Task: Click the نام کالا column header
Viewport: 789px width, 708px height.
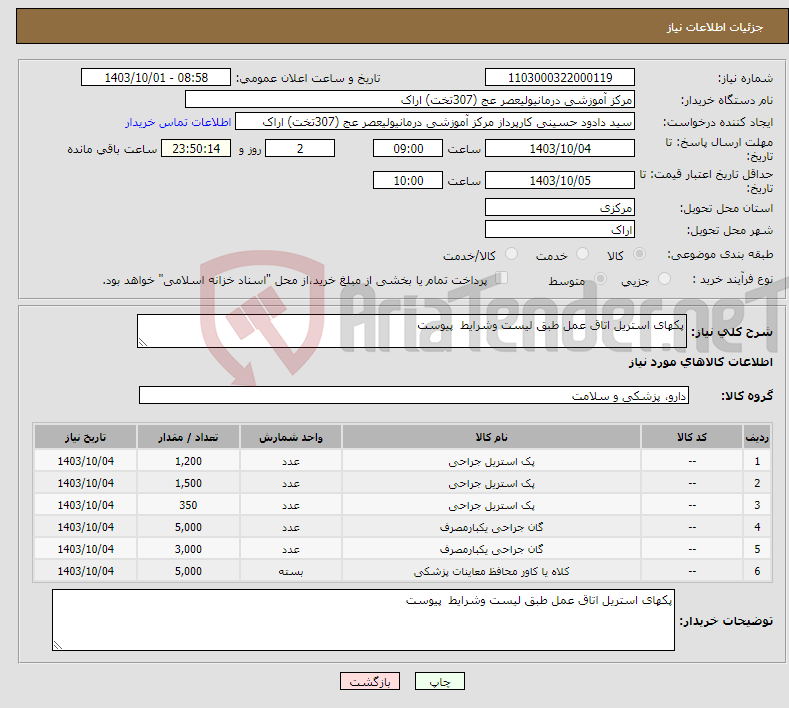Action: tap(491, 437)
